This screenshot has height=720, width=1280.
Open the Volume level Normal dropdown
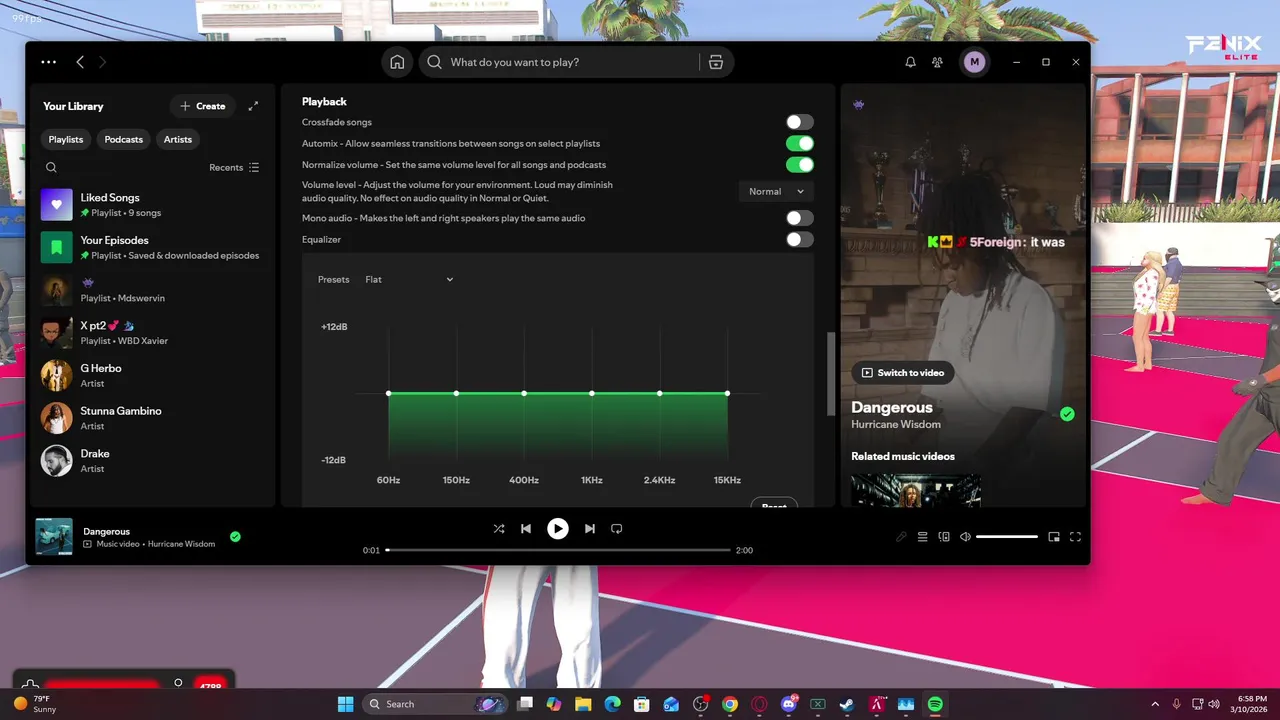(776, 191)
